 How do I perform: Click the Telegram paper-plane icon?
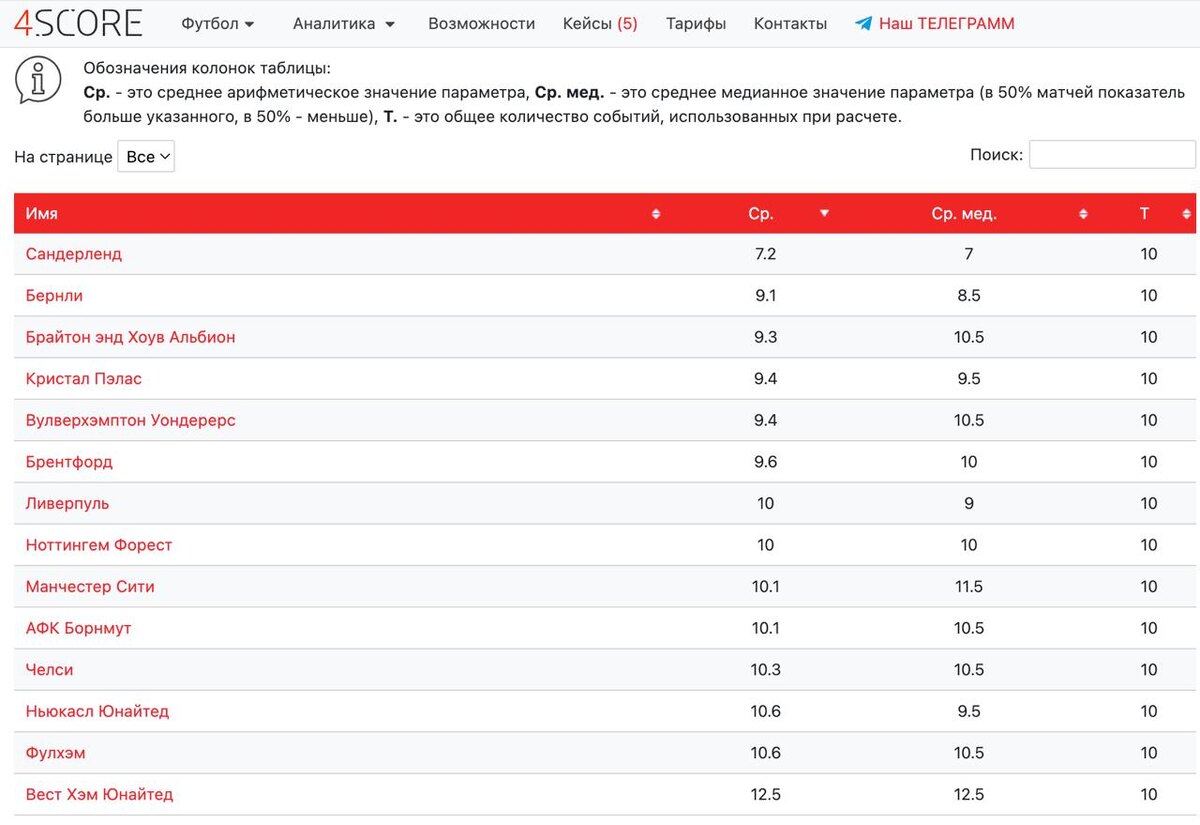point(863,24)
